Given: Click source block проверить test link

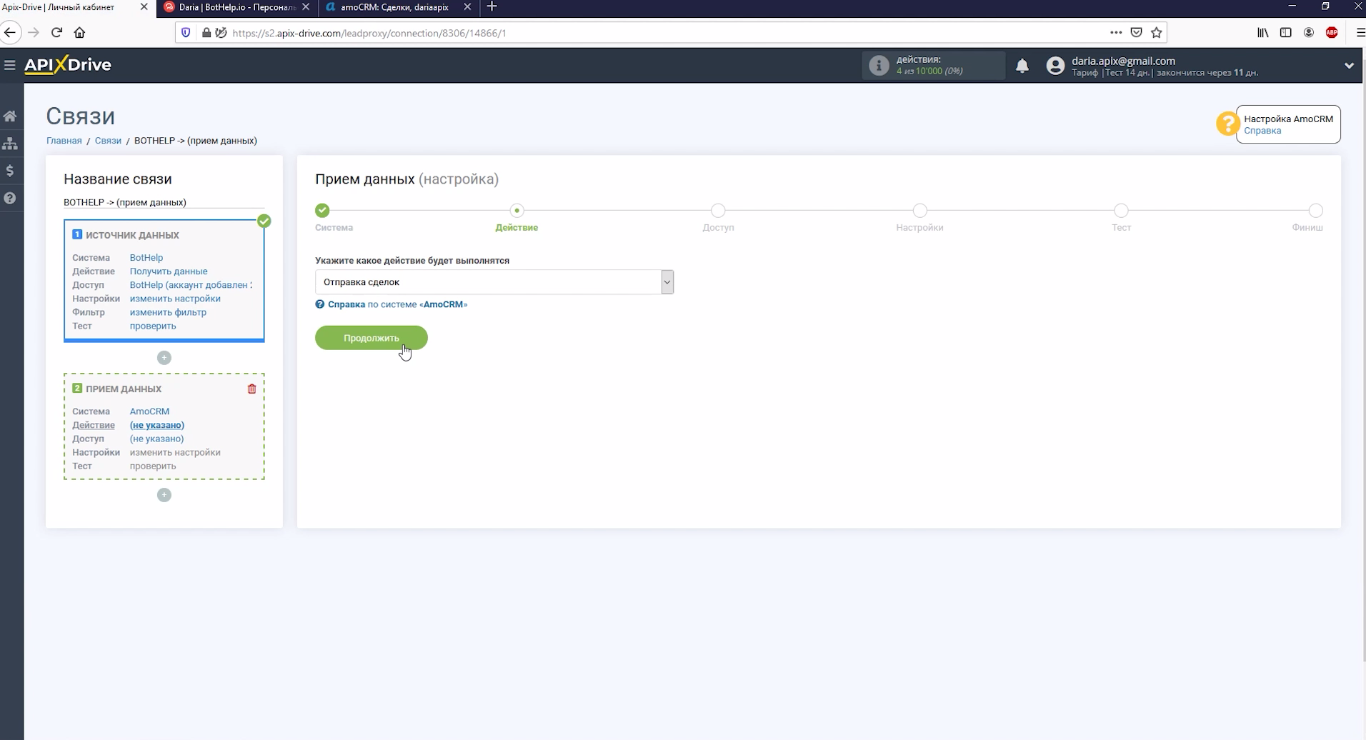Looking at the screenshot, I should tap(153, 326).
